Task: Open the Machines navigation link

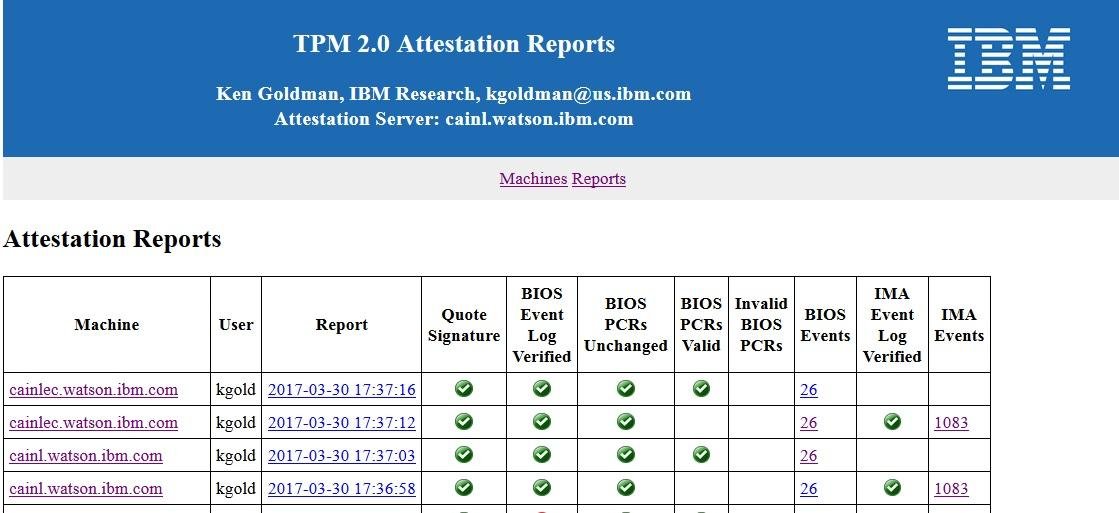Action: coord(533,179)
